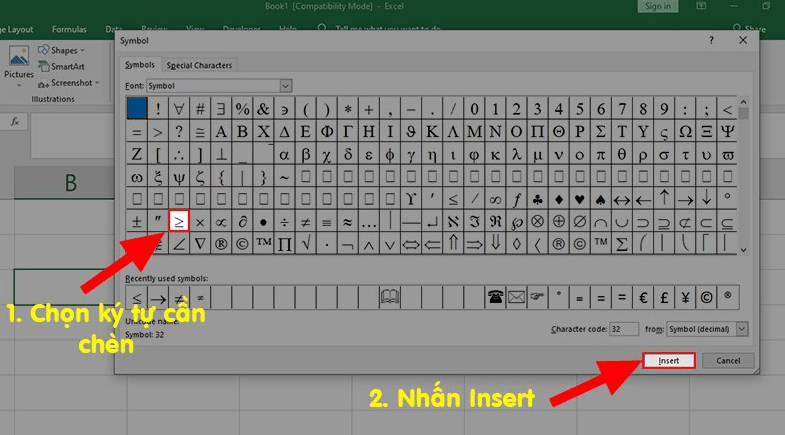The height and width of the screenshot is (435, 785).
Task: Switch to the Special Characters tab
Action: 199,65
